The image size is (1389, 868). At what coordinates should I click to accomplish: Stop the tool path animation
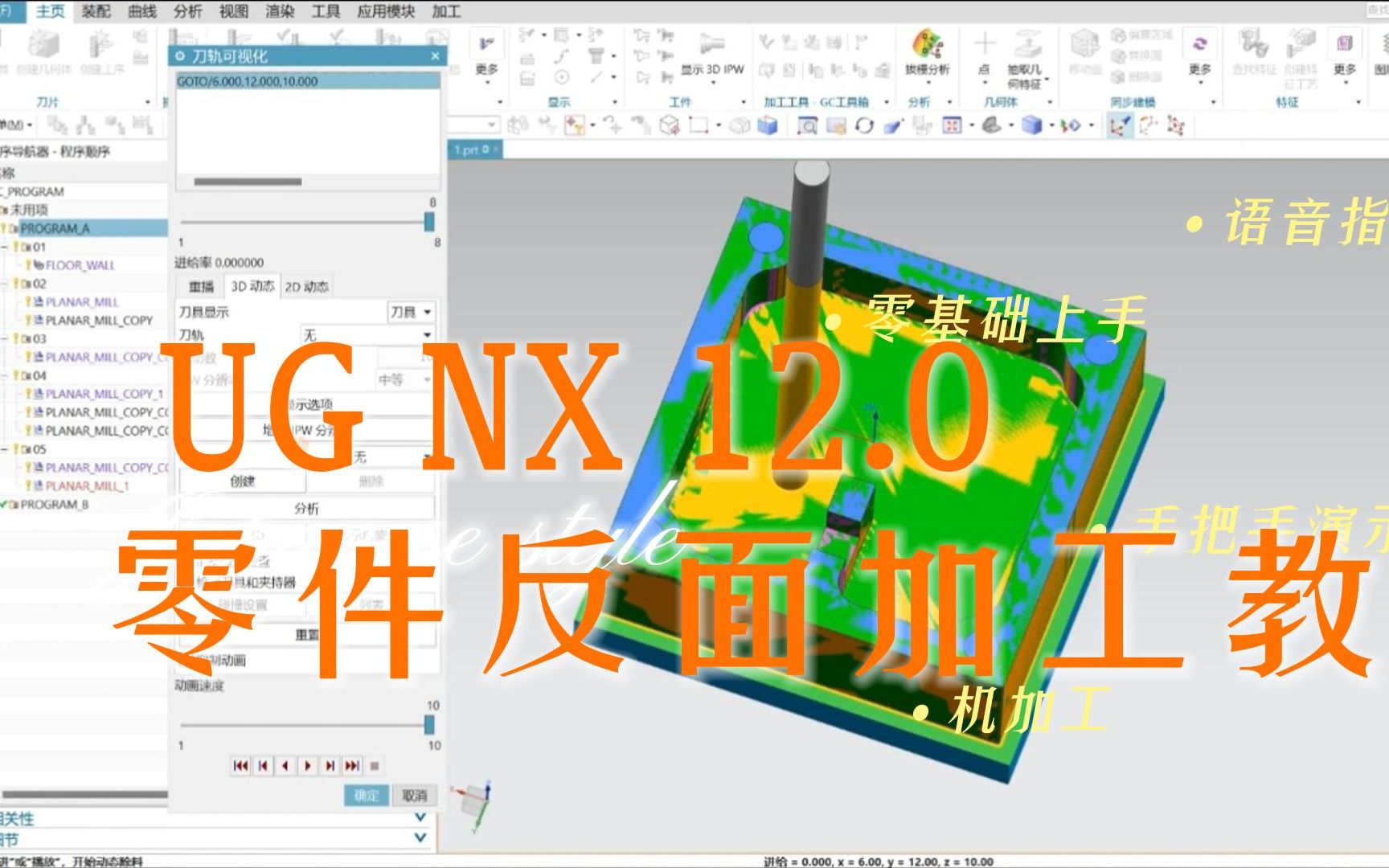tap(375, 766)
